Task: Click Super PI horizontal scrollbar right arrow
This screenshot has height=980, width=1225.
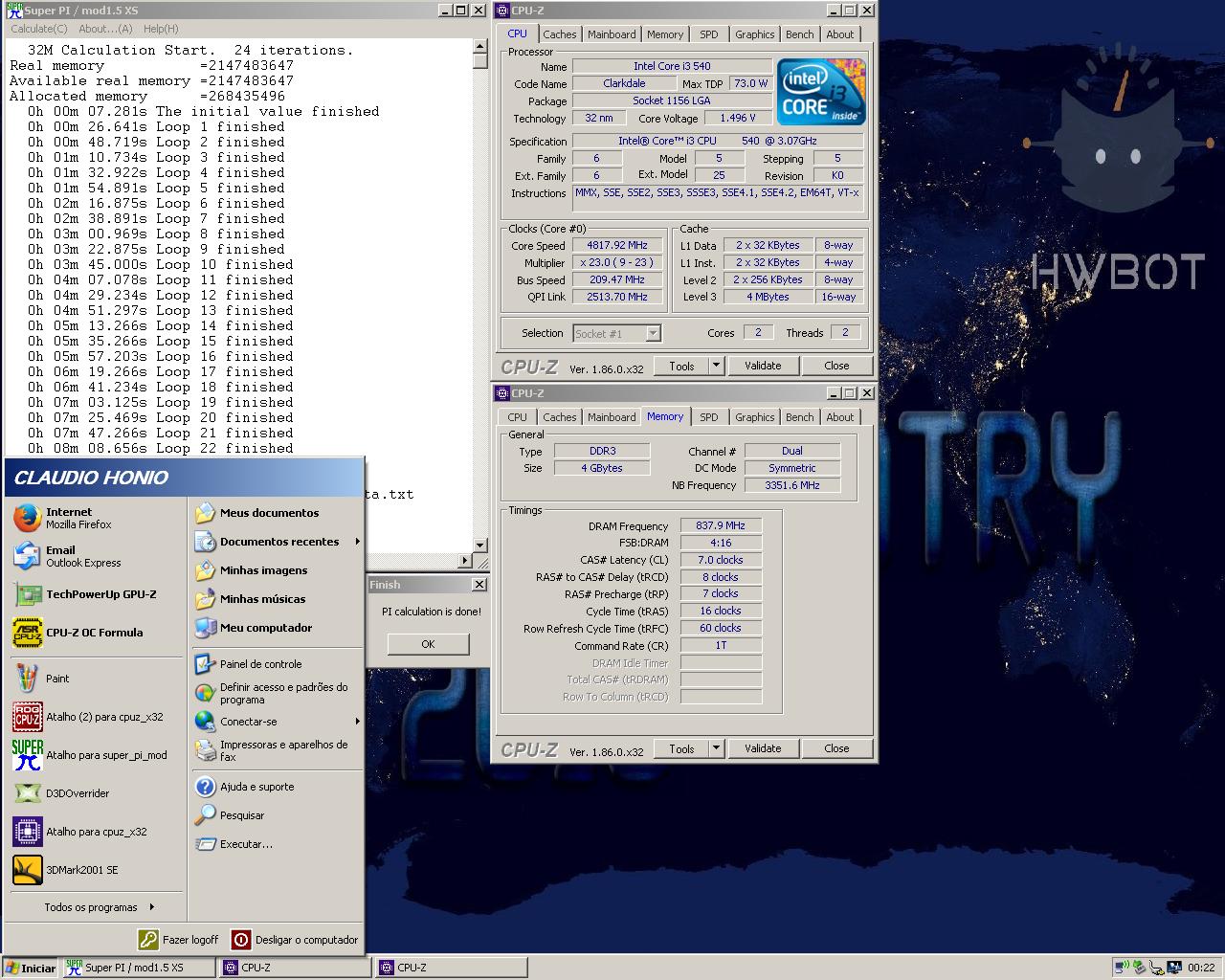Action: pyautogui.click(x=466, y=561)
